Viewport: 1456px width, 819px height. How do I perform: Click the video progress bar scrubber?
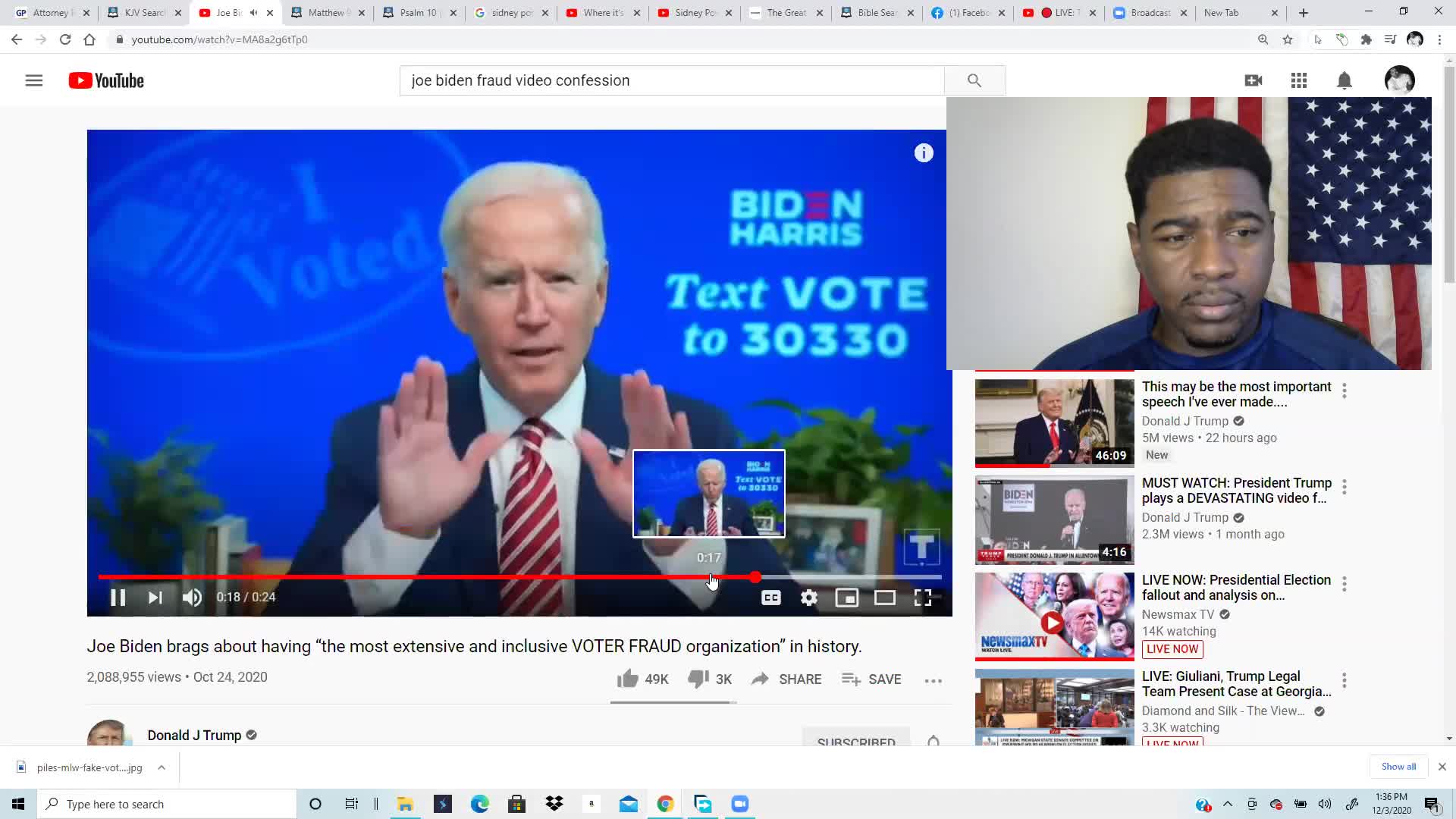[x=755, y=578]
